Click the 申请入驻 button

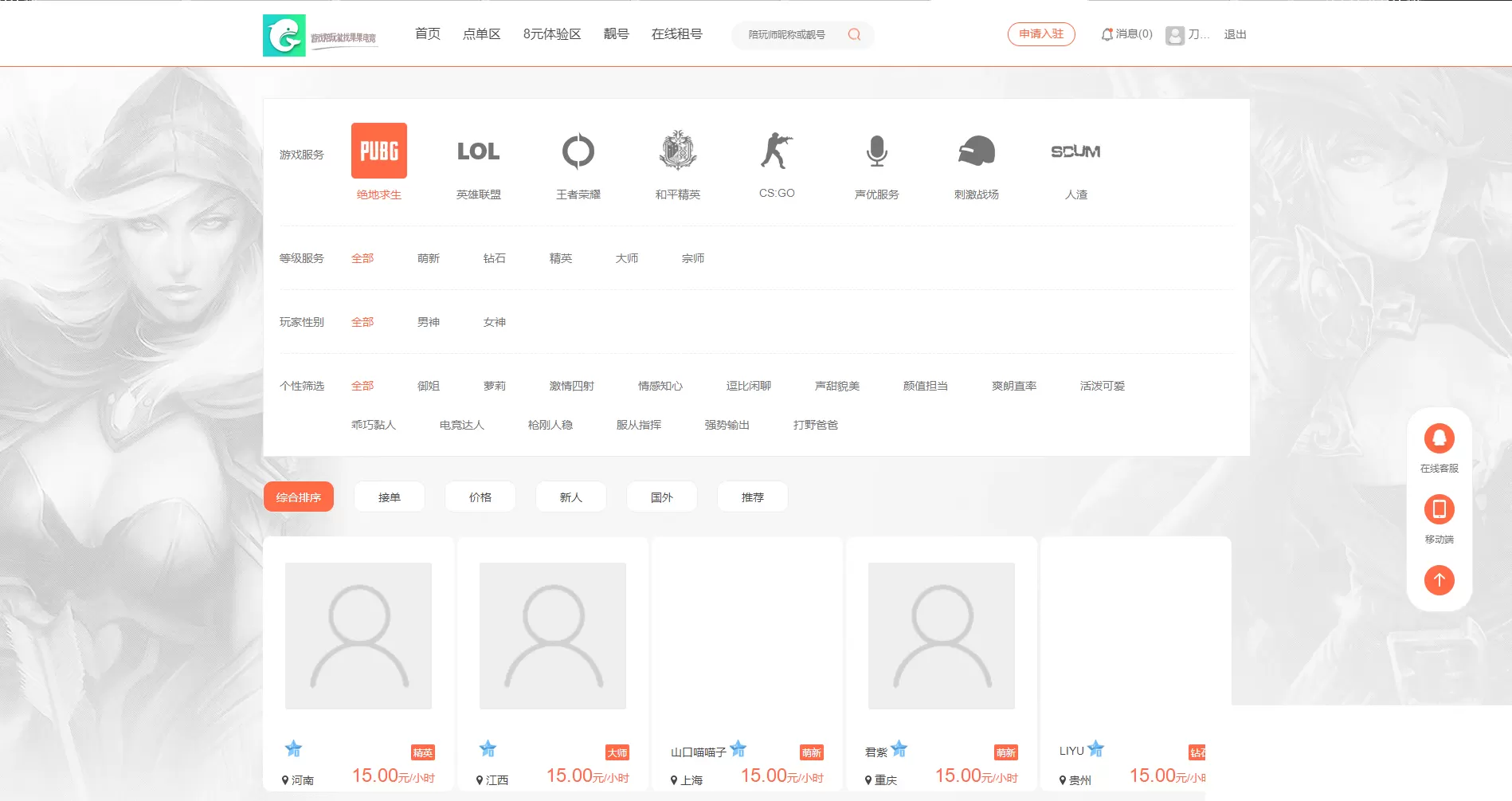point(1041,33)
